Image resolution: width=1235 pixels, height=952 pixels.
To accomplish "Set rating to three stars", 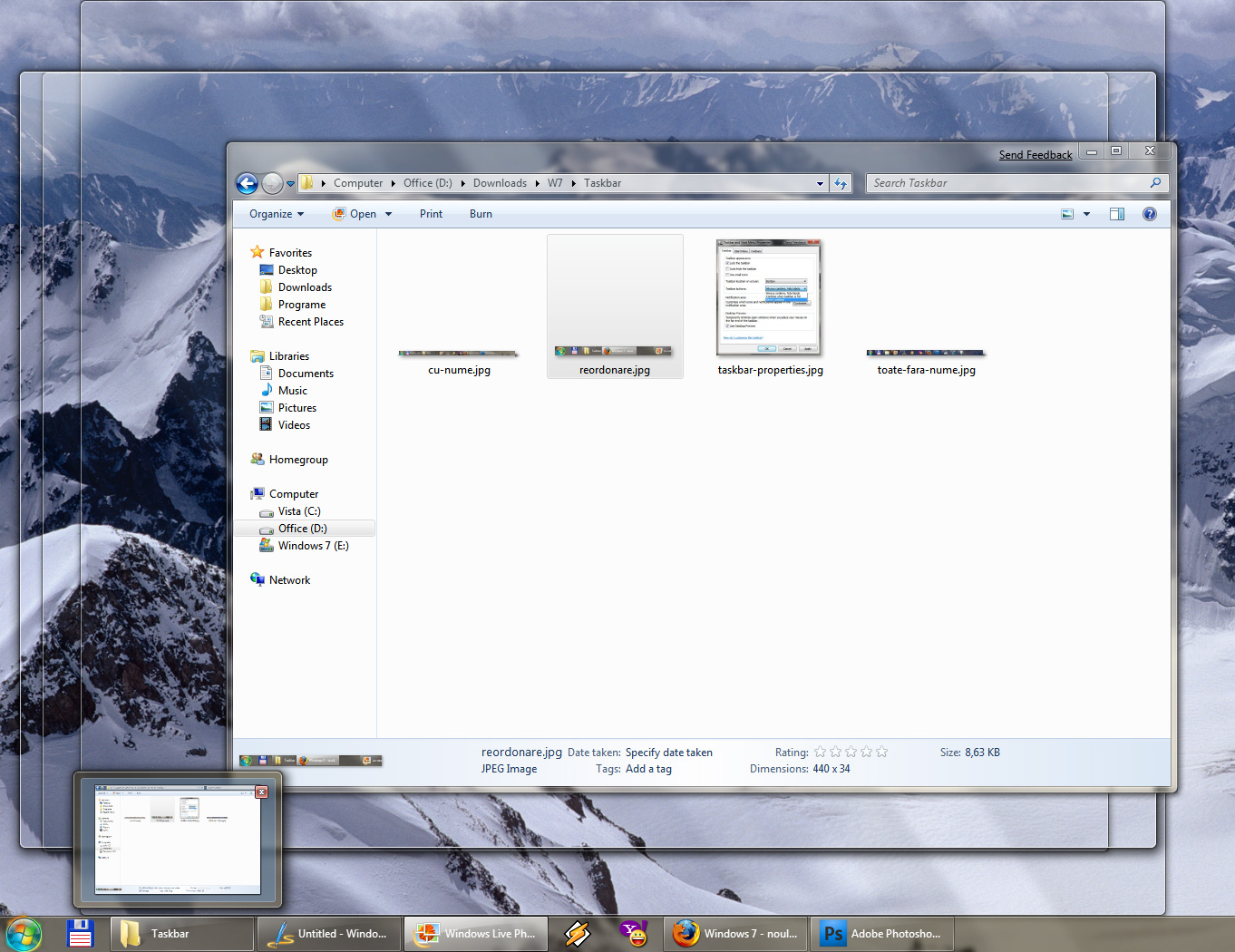I will (x=851, y=753).
